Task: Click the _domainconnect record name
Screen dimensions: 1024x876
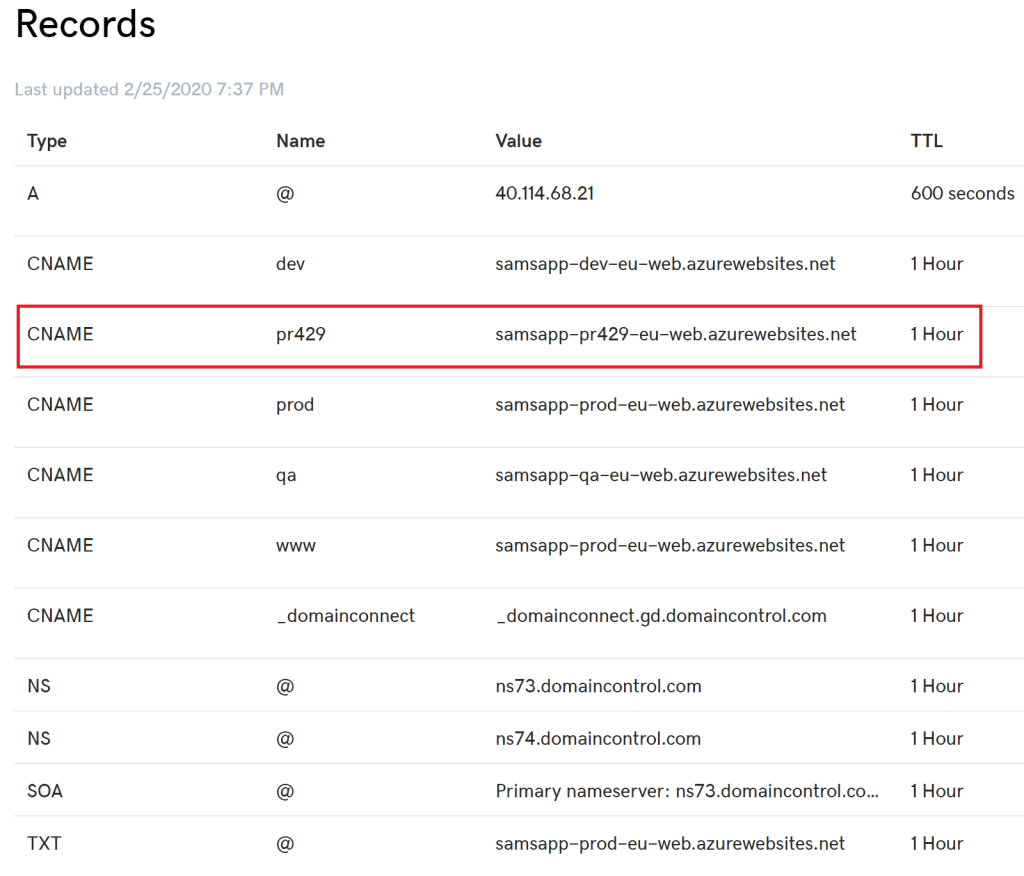Action: point(345,616)
